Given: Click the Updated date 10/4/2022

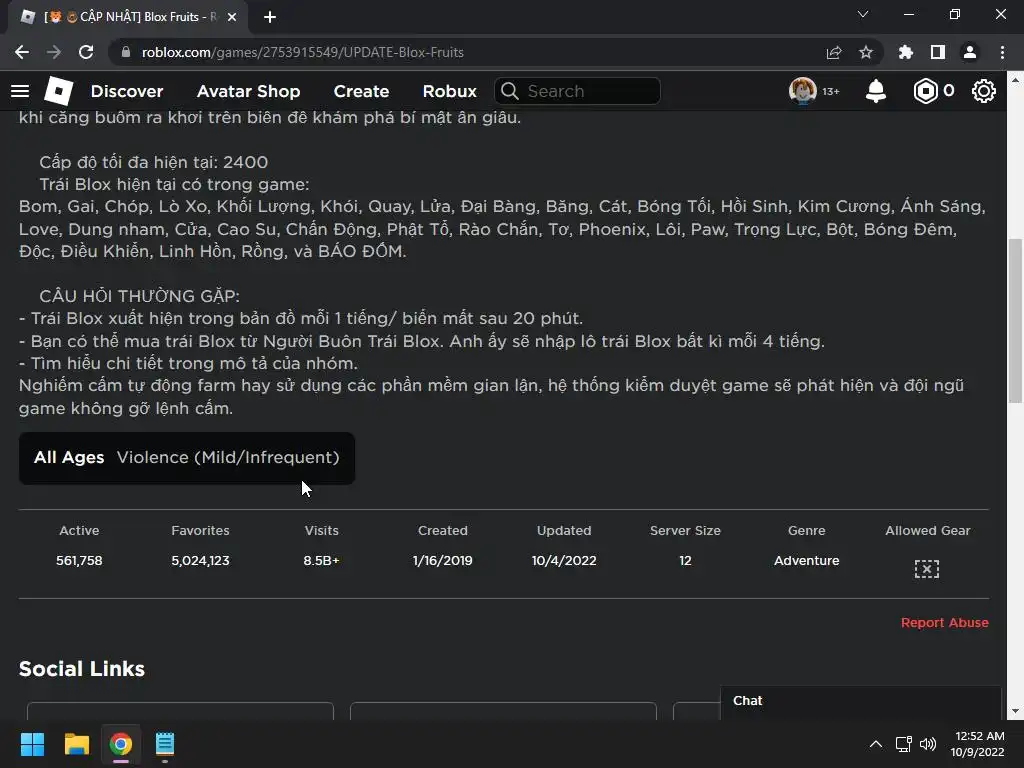Looking at the screenshot, I should click(564, 560).
